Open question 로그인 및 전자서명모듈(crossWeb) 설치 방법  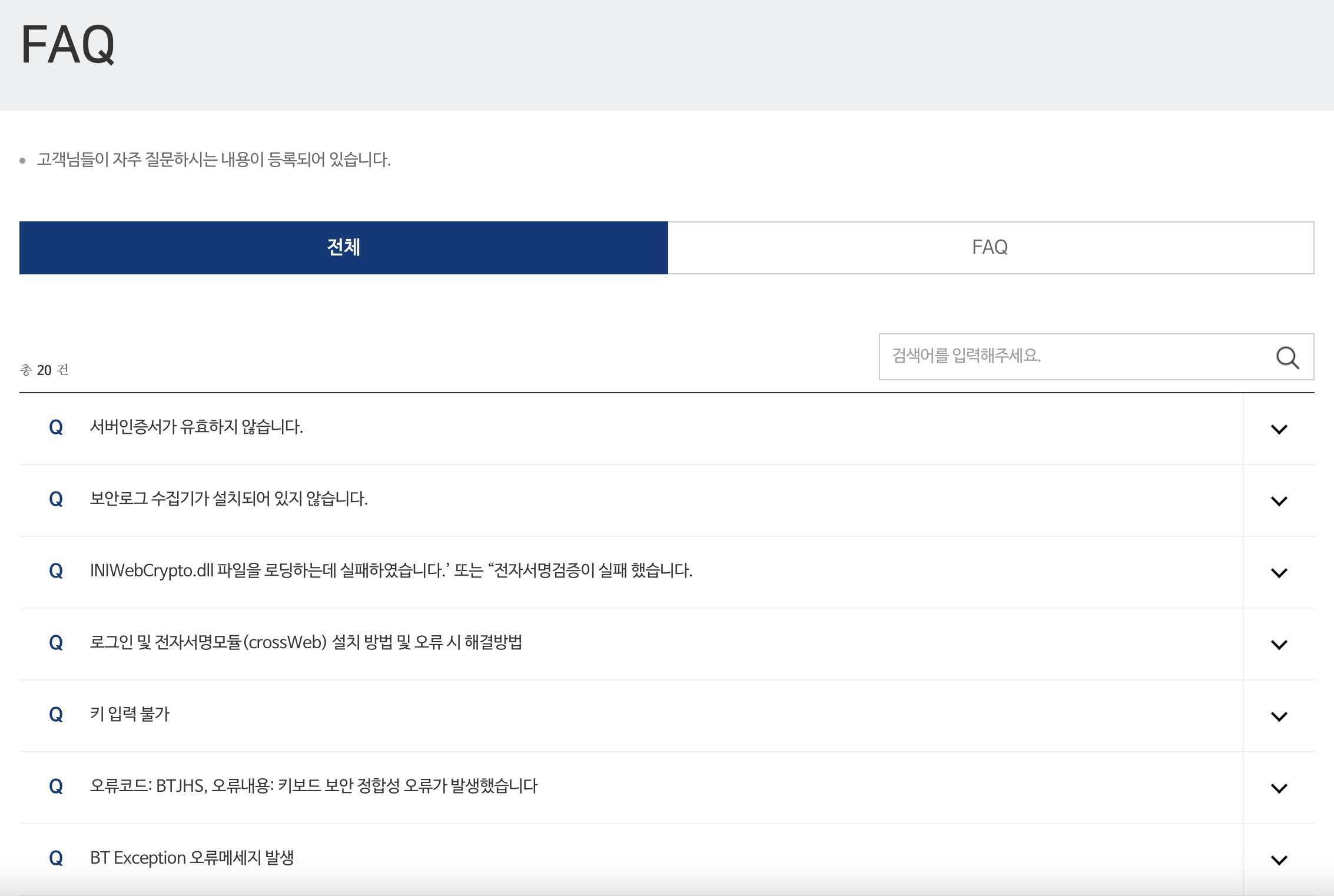click(x=306, y=642)
